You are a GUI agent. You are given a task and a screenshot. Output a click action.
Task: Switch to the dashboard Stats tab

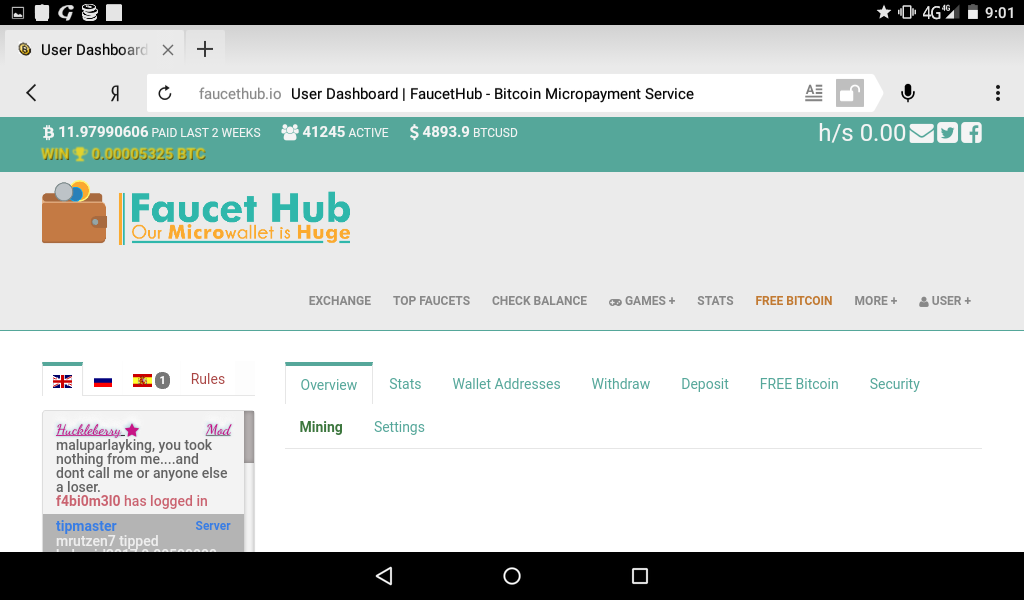[405, 384]
